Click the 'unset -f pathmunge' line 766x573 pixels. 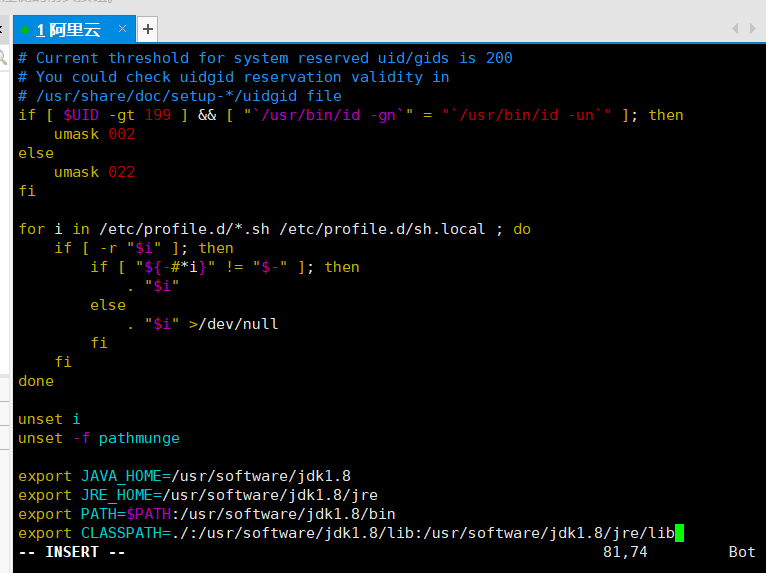[x=99, y=438]
